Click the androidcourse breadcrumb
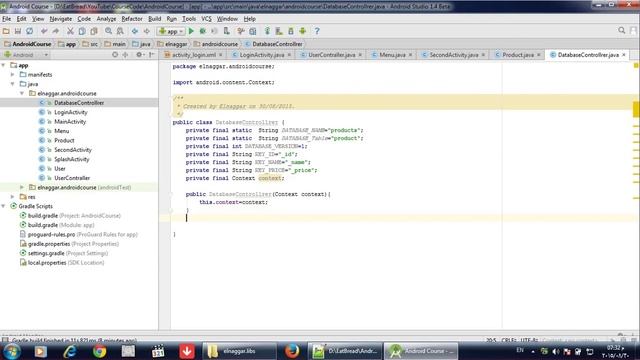640x360 pixels. coord(216,44)
